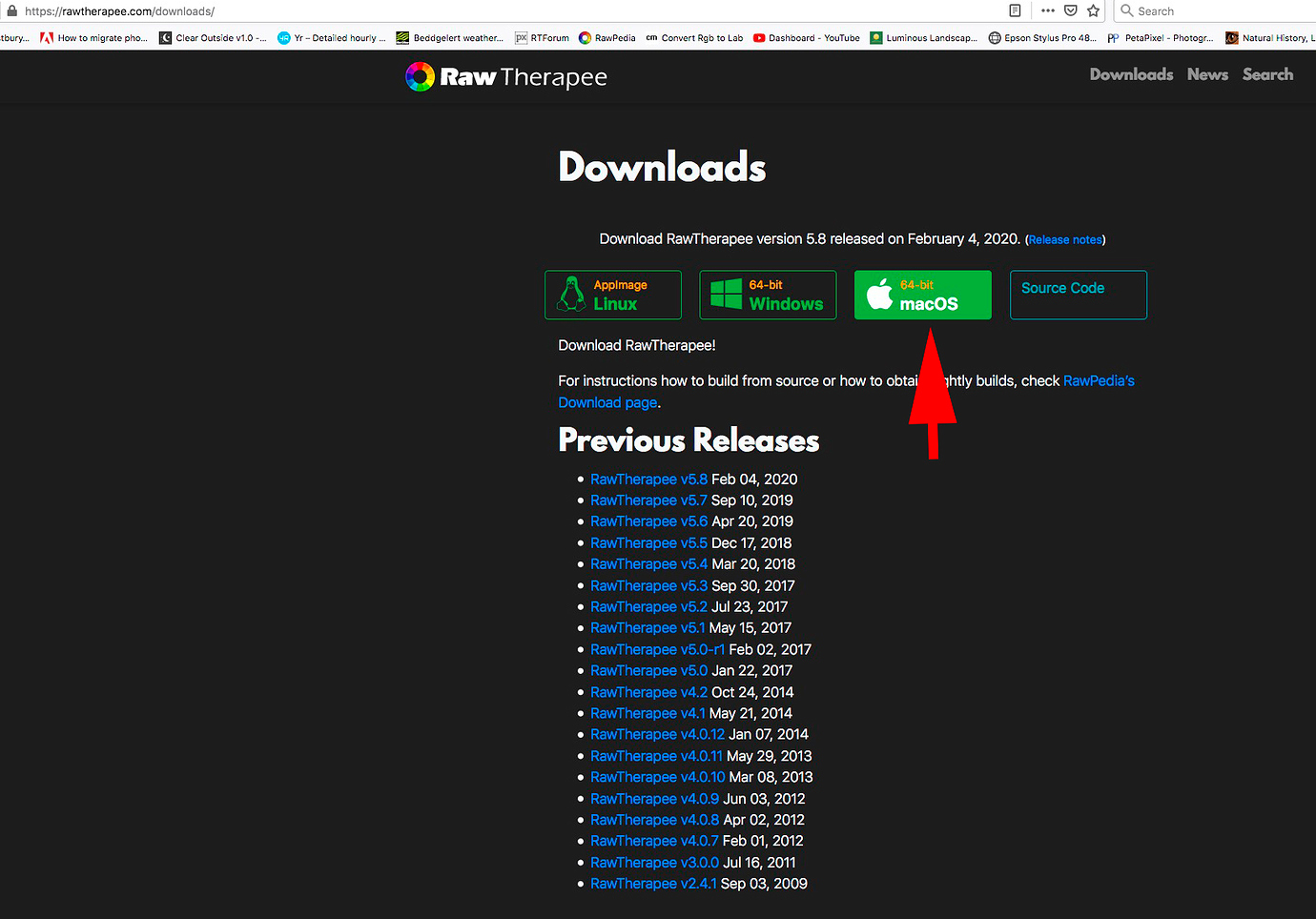Open RawTherapee v5.1 release link

[x=648, y=628]
